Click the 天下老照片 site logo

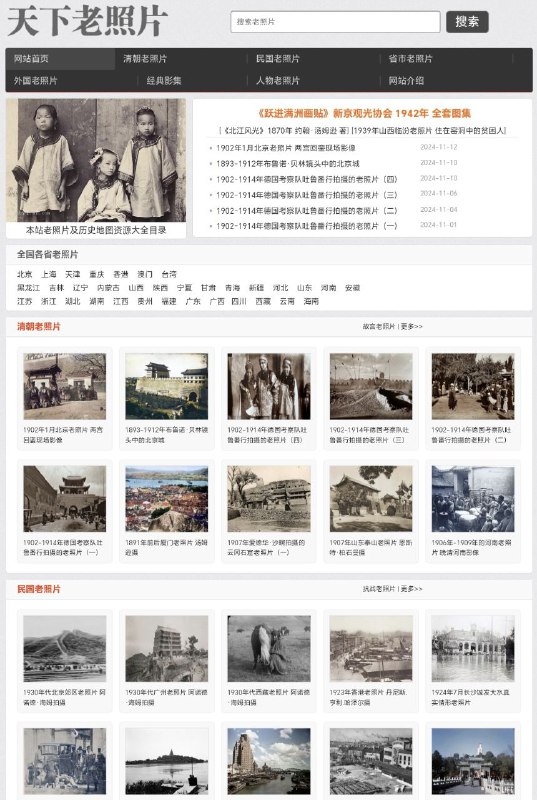(x=87, y=22)
